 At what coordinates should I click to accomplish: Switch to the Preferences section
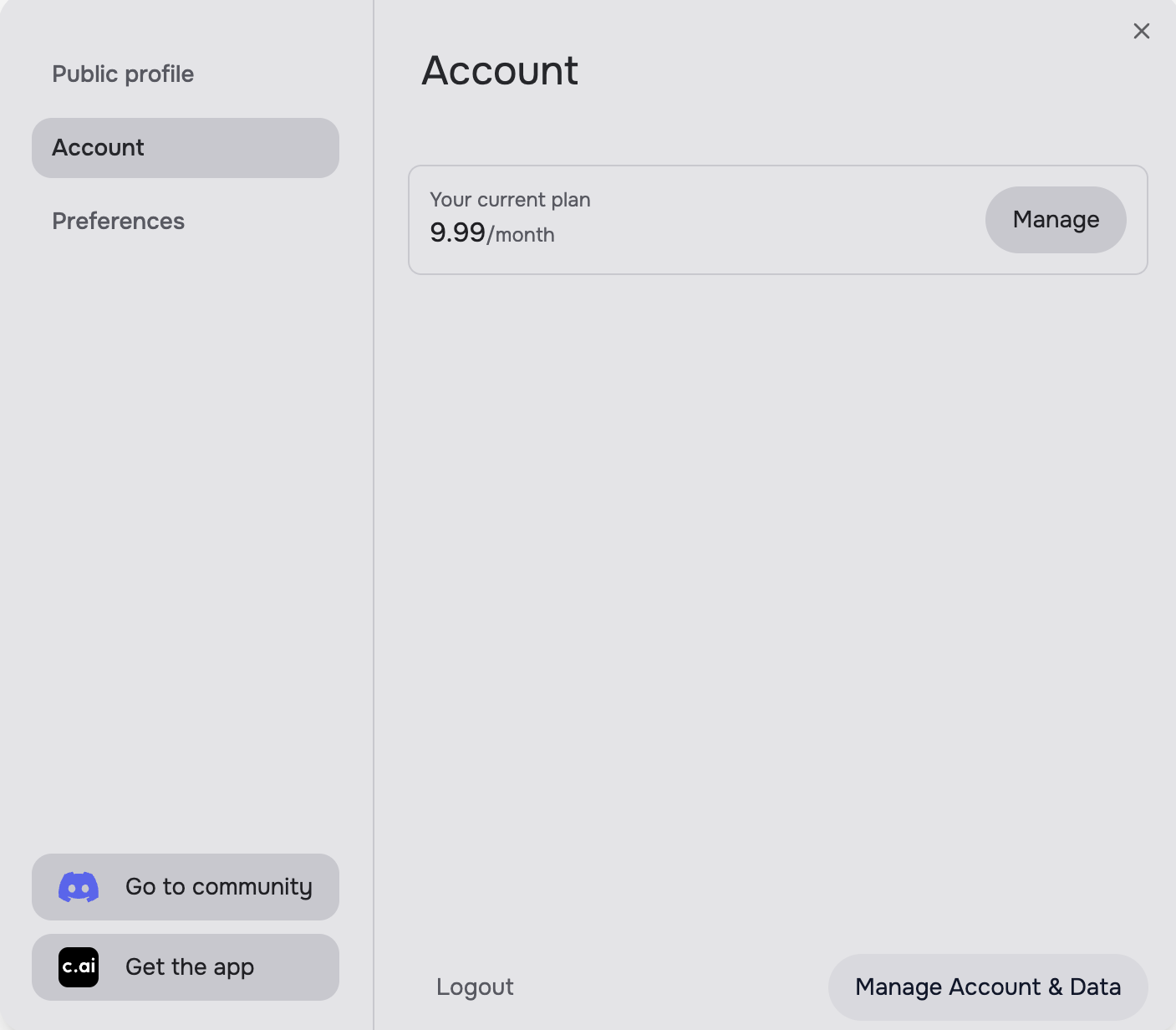pos(118,222)
